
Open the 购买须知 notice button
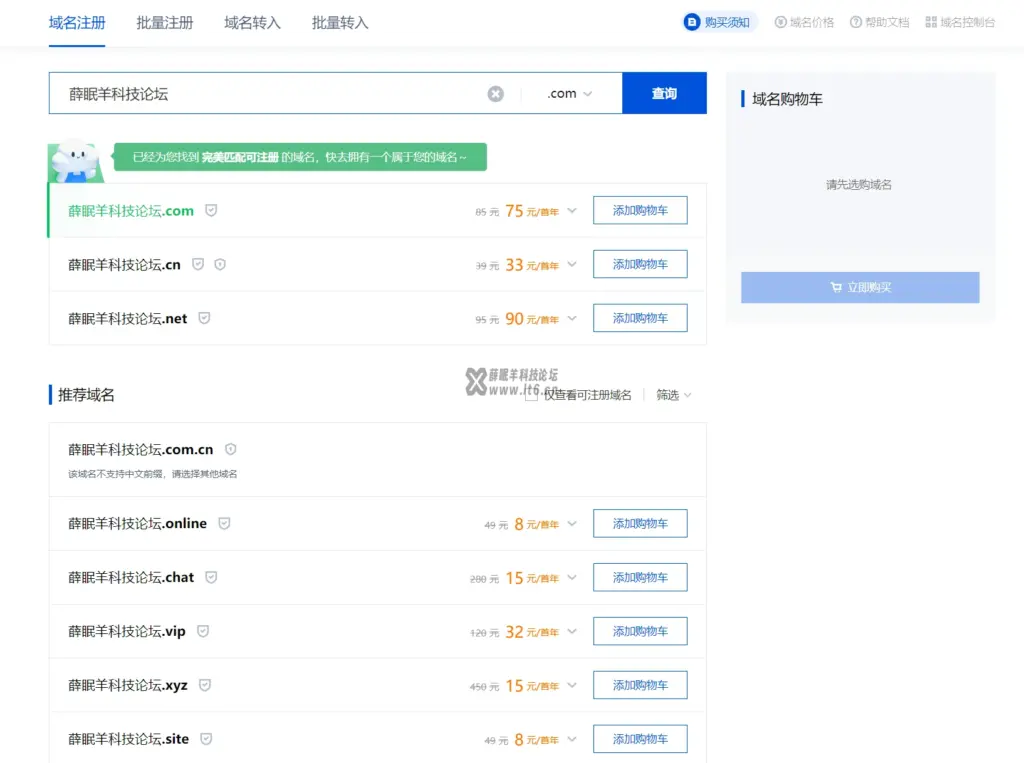coord(718,22)
